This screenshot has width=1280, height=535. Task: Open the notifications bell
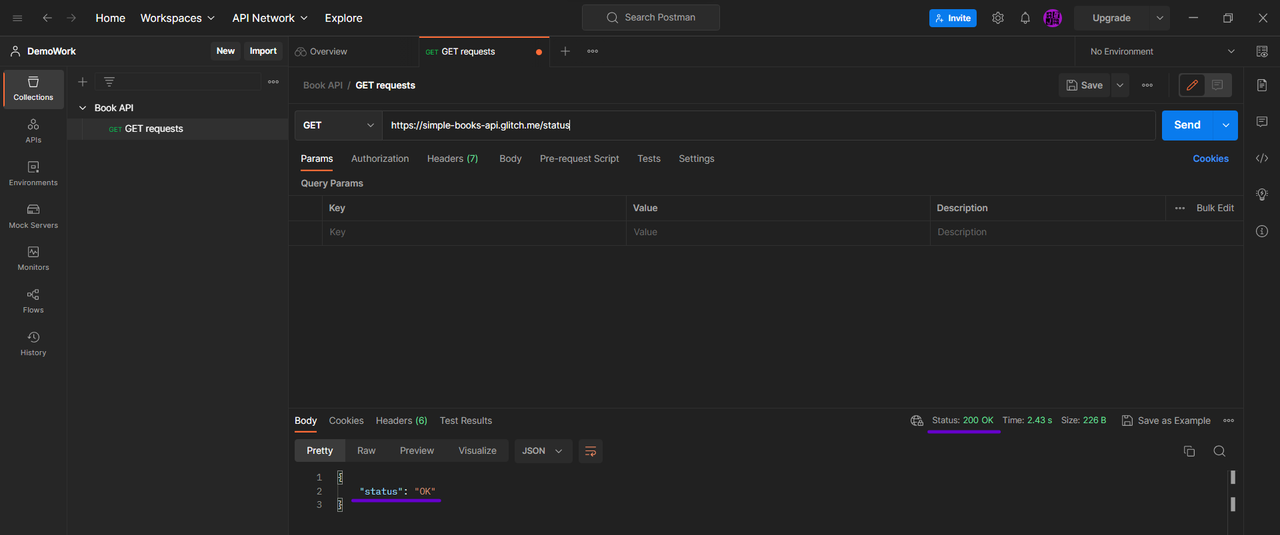click(x=1025, y=18)
